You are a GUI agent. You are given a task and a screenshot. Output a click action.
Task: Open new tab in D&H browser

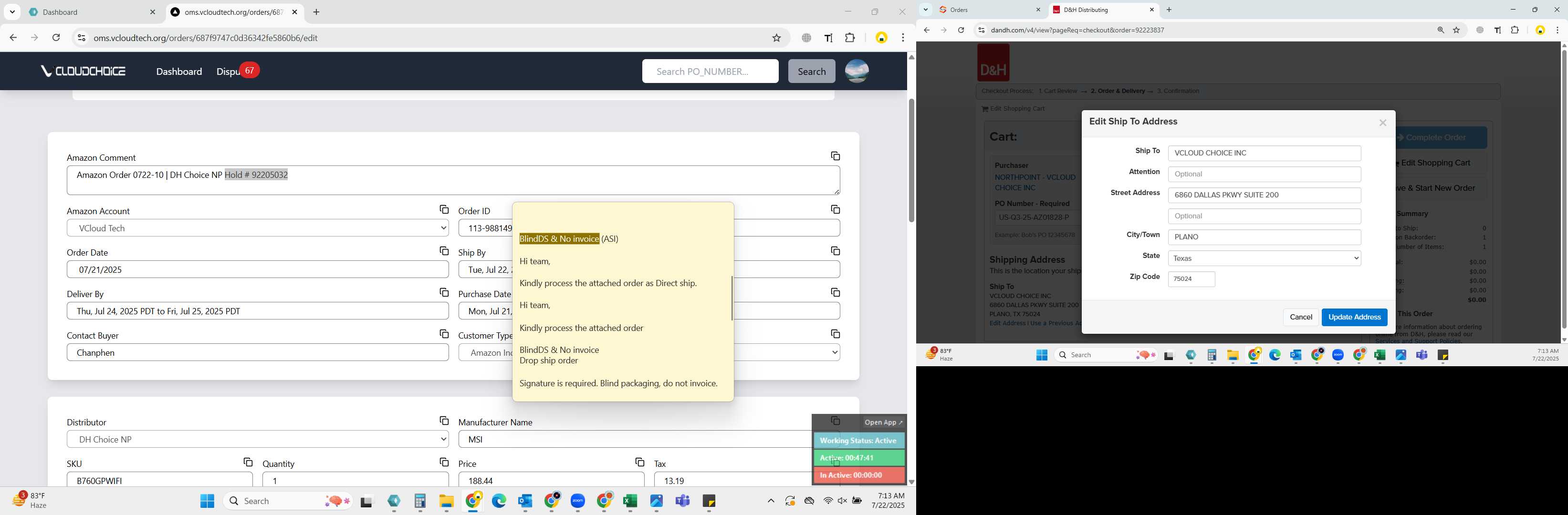pyautogui.click(x=1169, y=10)
